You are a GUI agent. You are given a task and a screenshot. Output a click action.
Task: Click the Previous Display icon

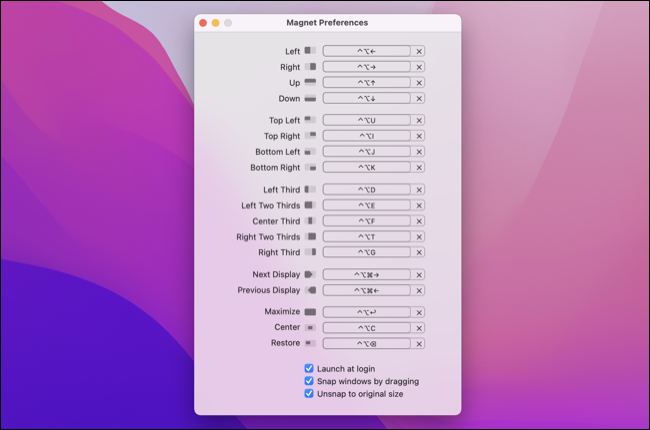pyautogui.click(x=310, y=290)
